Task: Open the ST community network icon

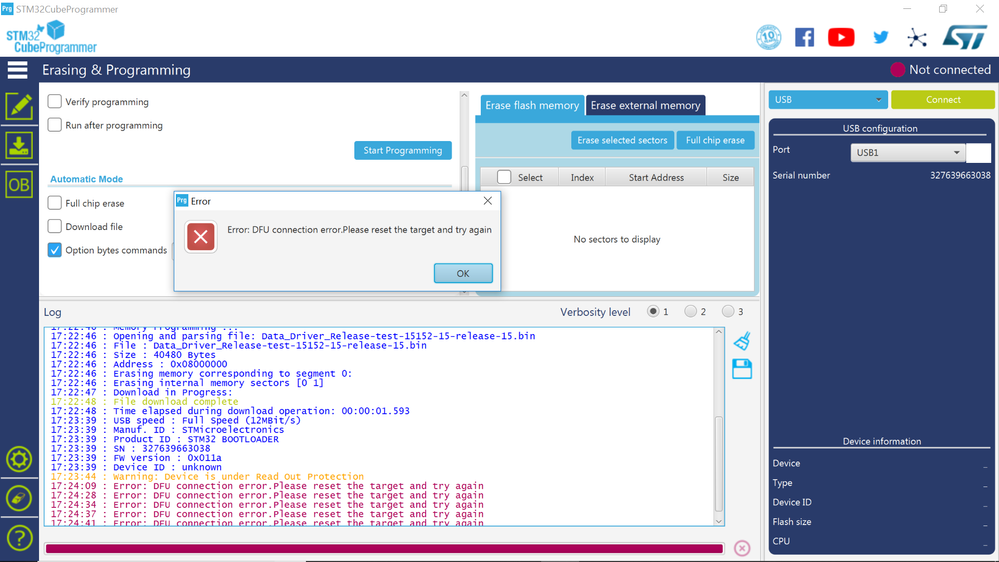Action: tap(917, 38)
